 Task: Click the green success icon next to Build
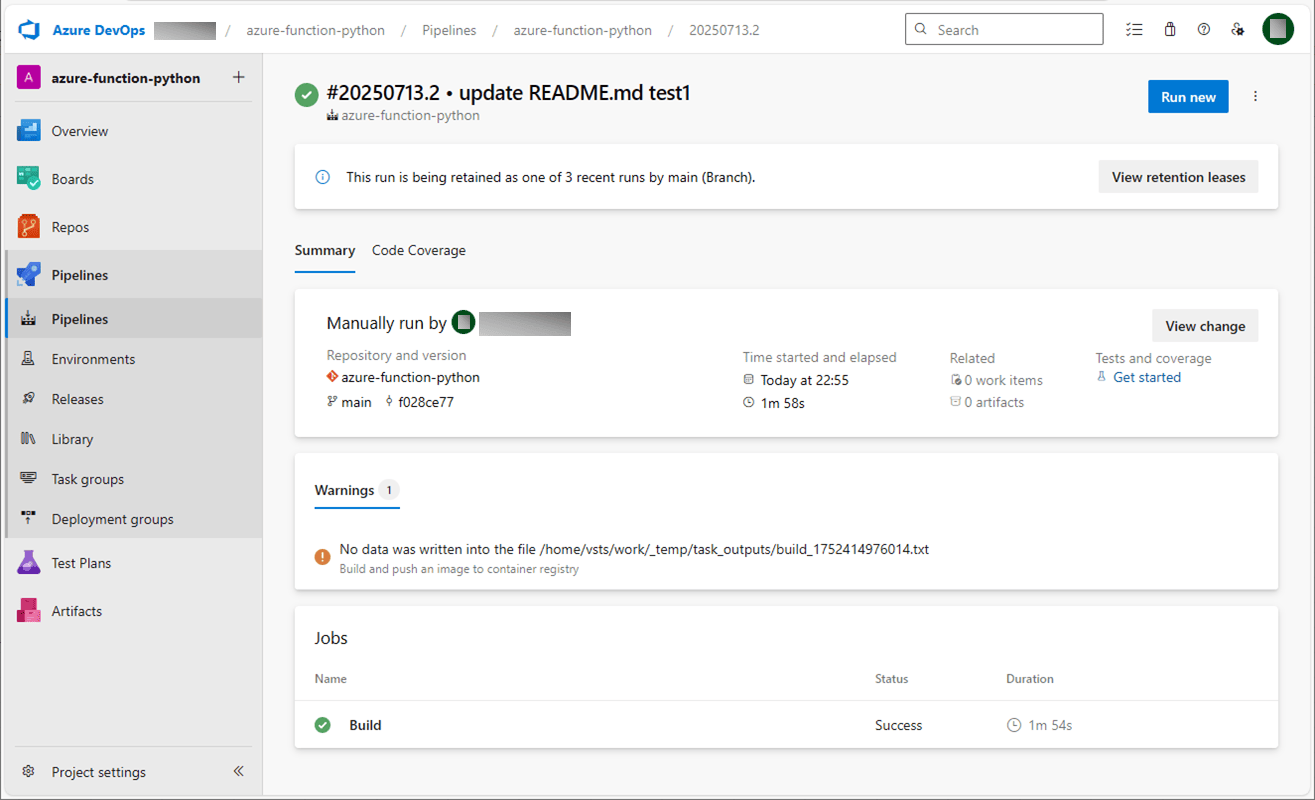tap(322, 725)
